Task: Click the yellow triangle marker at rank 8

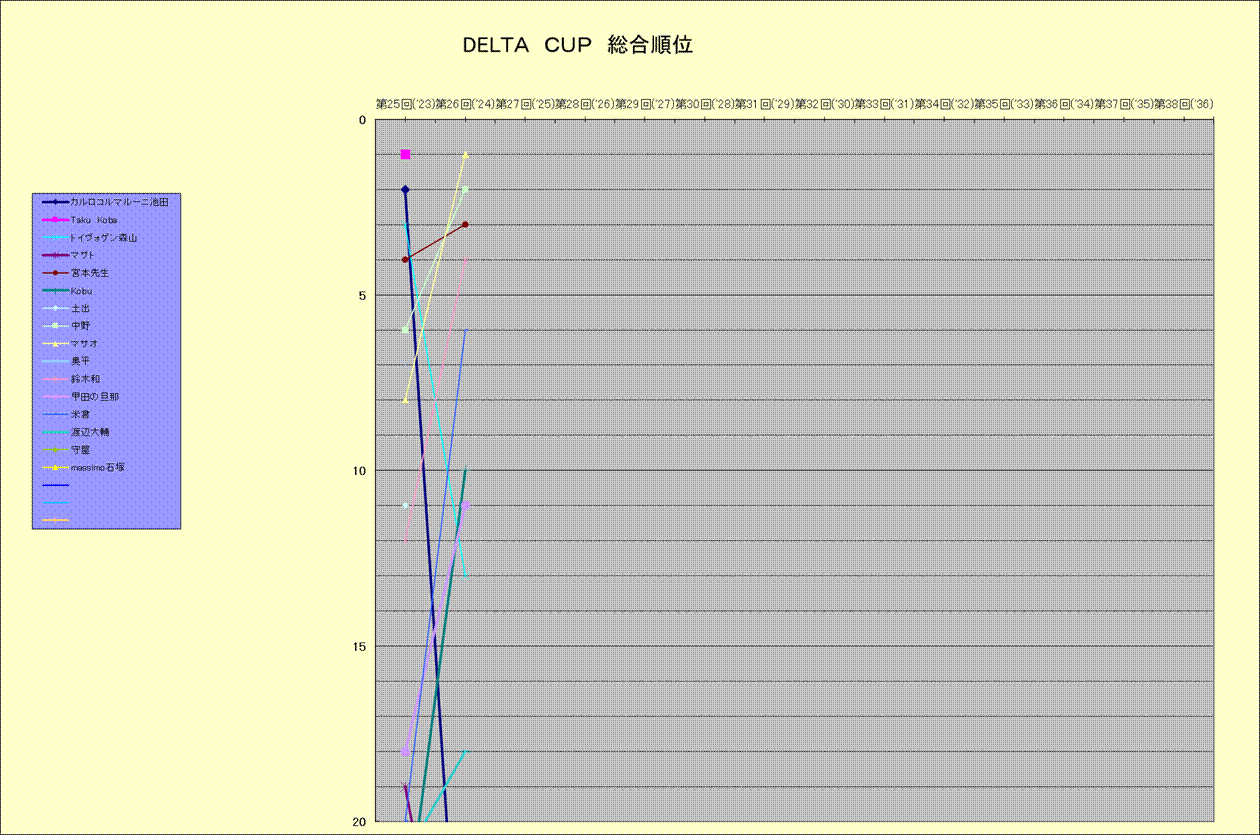Action: coord(405,400)
